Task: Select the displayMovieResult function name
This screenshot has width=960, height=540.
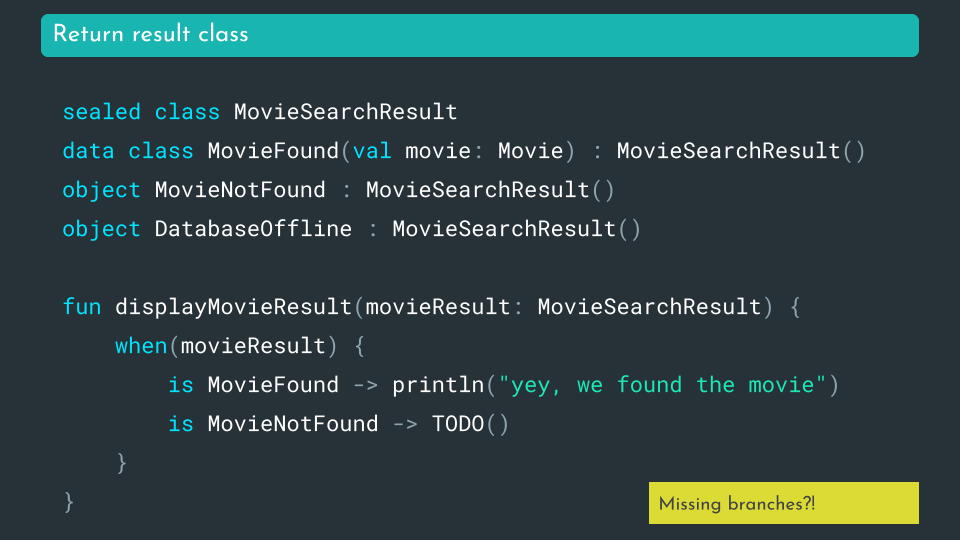Action: point(233,307)
